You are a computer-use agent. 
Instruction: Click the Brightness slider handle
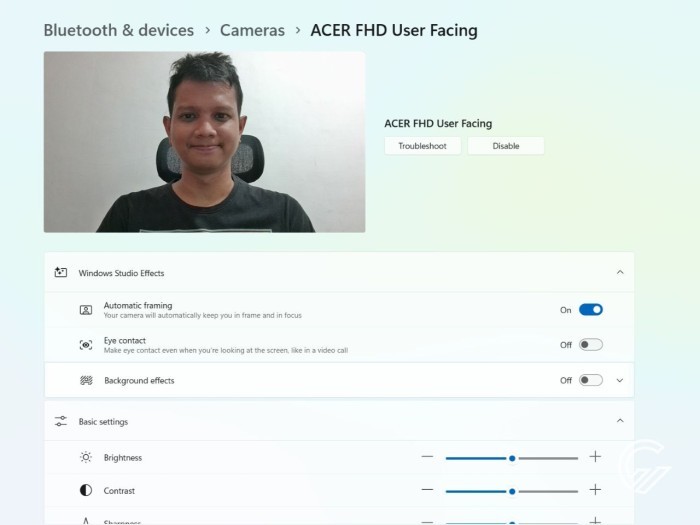512,458
